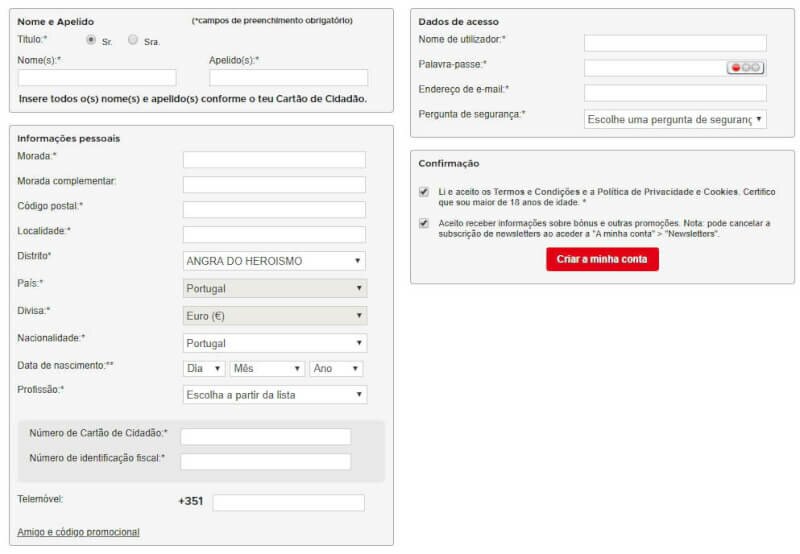Open the Ano birth date dropdown
The image size is (800, 554).
(x=335, y=369)
